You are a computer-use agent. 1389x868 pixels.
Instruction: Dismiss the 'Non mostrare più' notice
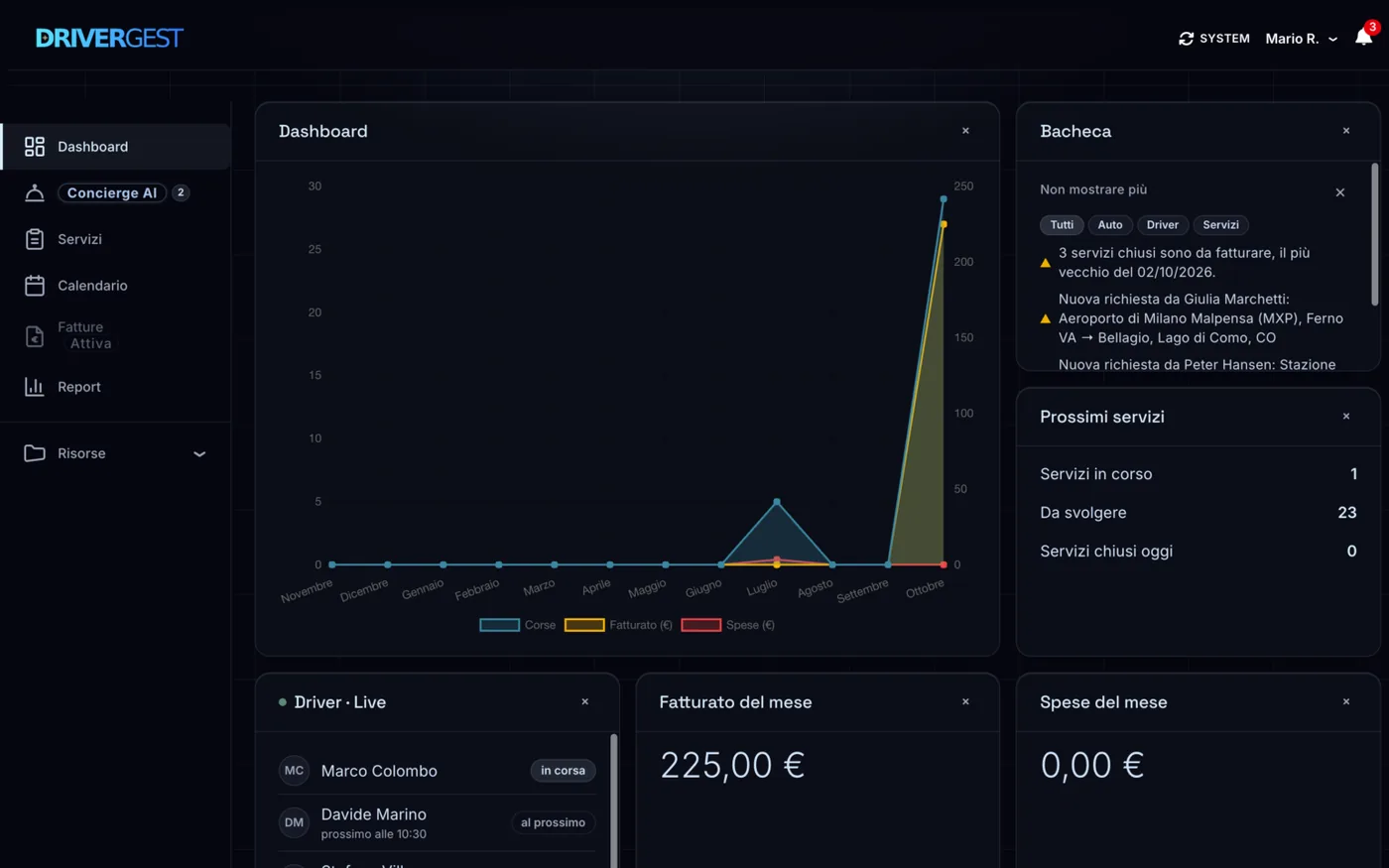click(x=1340, y=192)
